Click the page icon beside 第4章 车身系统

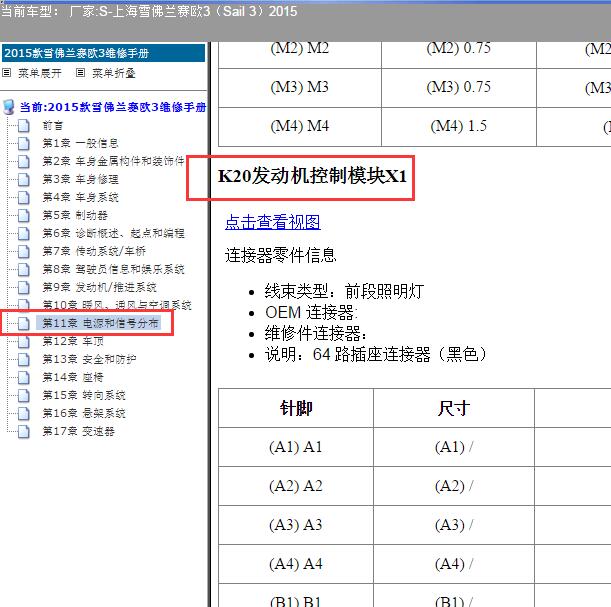click(24, 198)
